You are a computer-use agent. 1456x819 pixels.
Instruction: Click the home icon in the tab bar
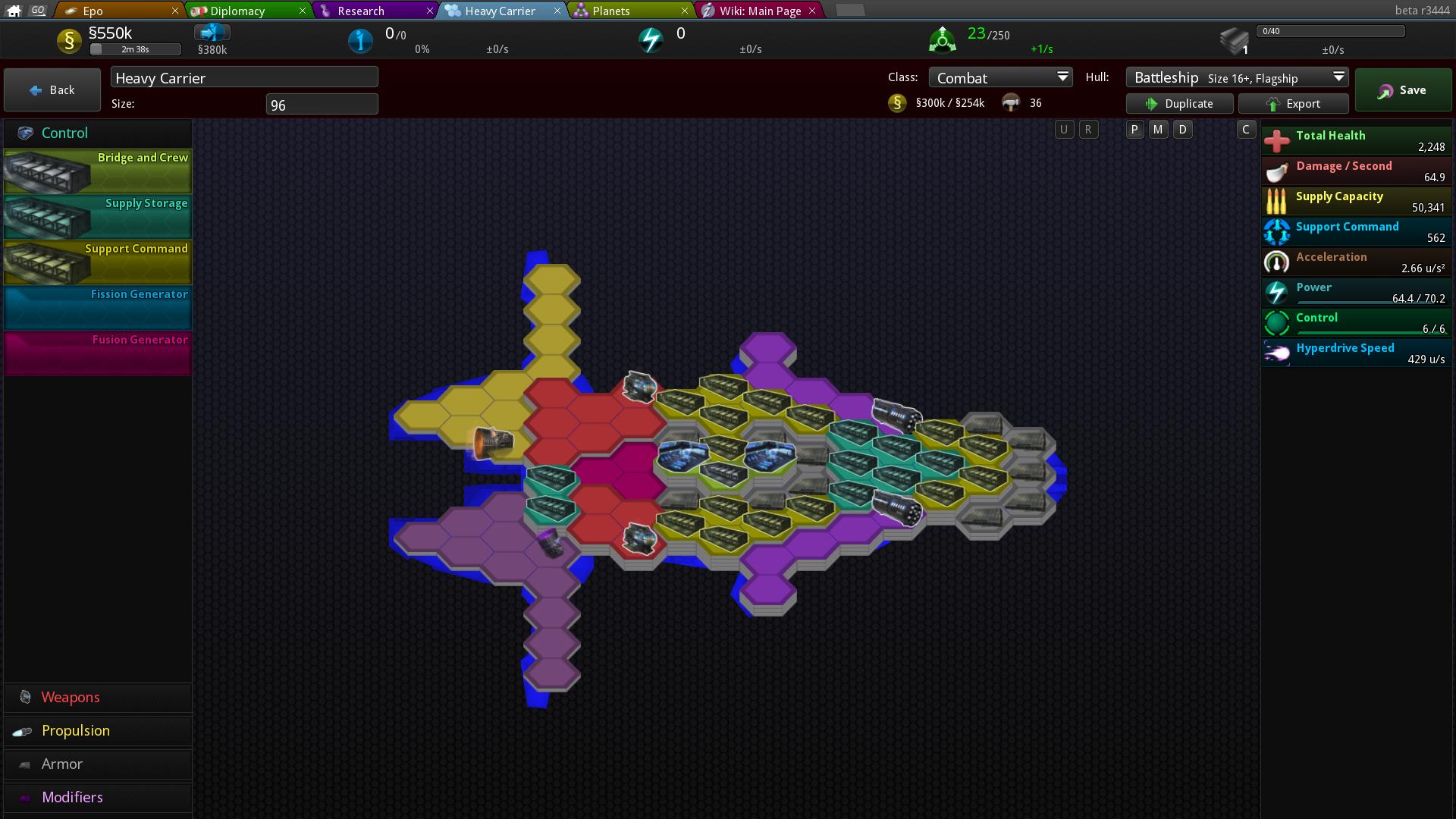pos(14,11)
